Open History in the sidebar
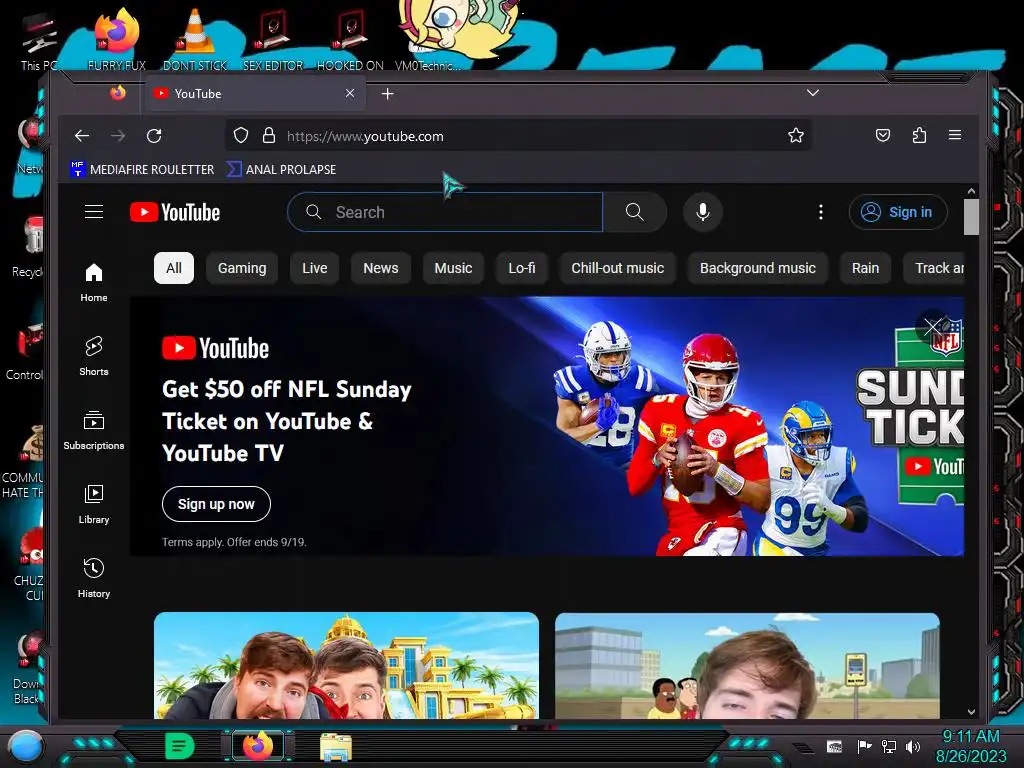The height and width of the screenshot is (768, 1024). pos(94,578)
